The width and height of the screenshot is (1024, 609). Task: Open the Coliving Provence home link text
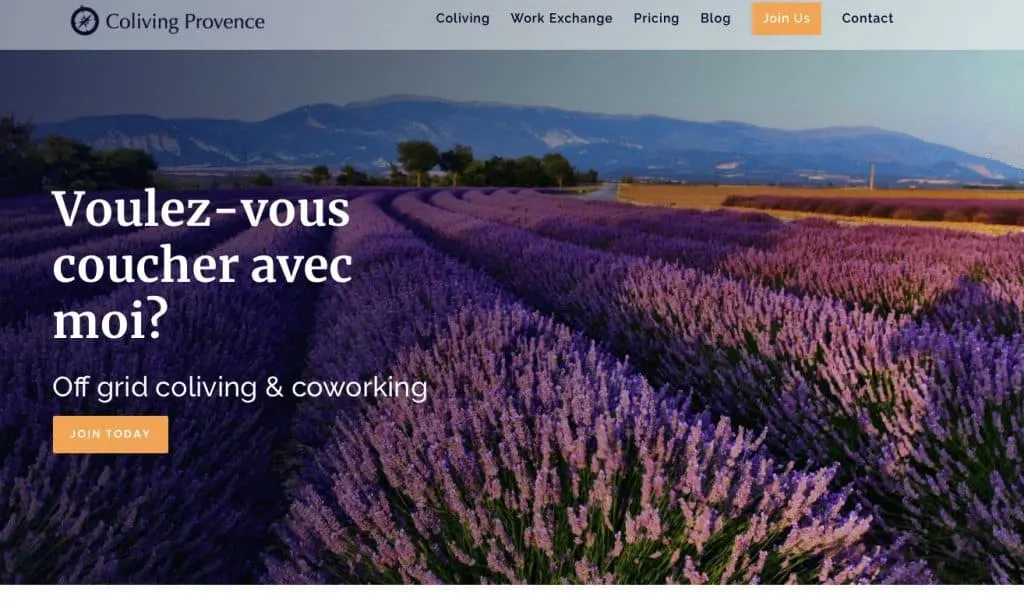pos(185,22)
